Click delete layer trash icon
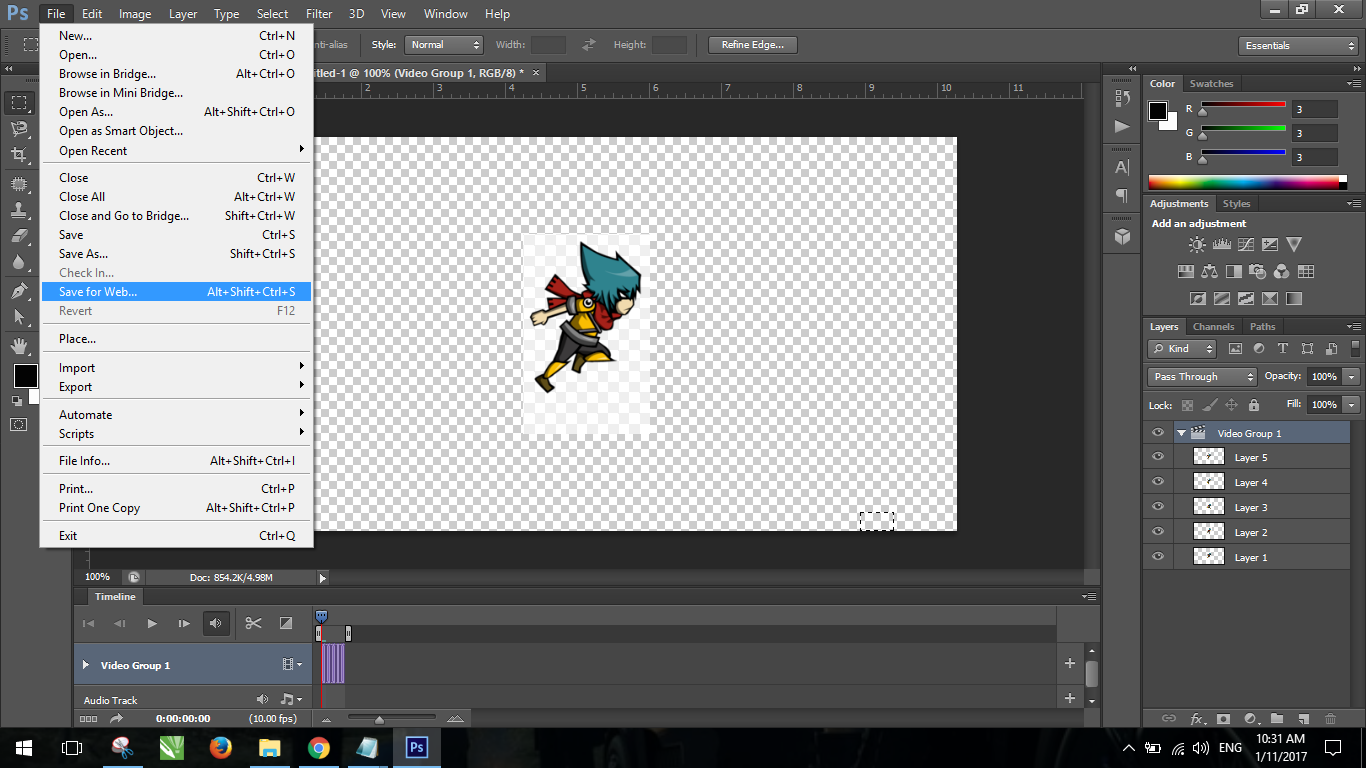This screenshot has width=1366, height=768. pos(1330,718)
